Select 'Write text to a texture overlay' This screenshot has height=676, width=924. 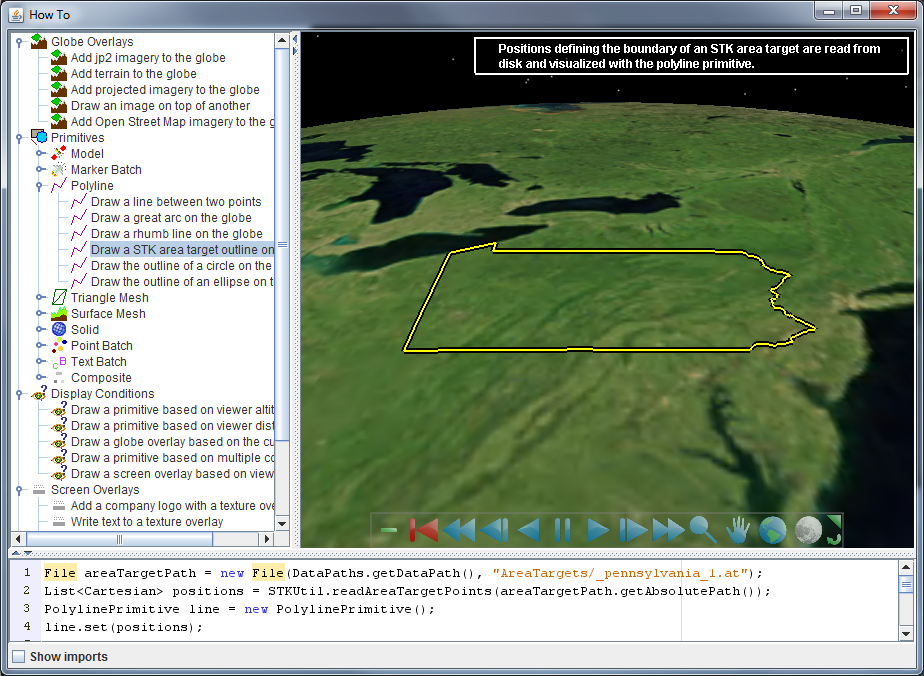click(147, 522)
